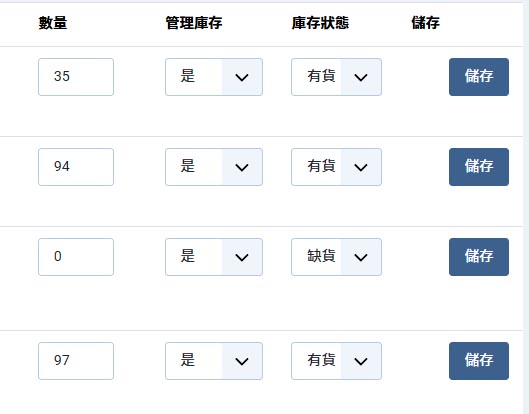This screenshot has height=414, width=529.
Task: Open 管理庫存 dropdown in the zero quantity row
Action: pos(214,257)
